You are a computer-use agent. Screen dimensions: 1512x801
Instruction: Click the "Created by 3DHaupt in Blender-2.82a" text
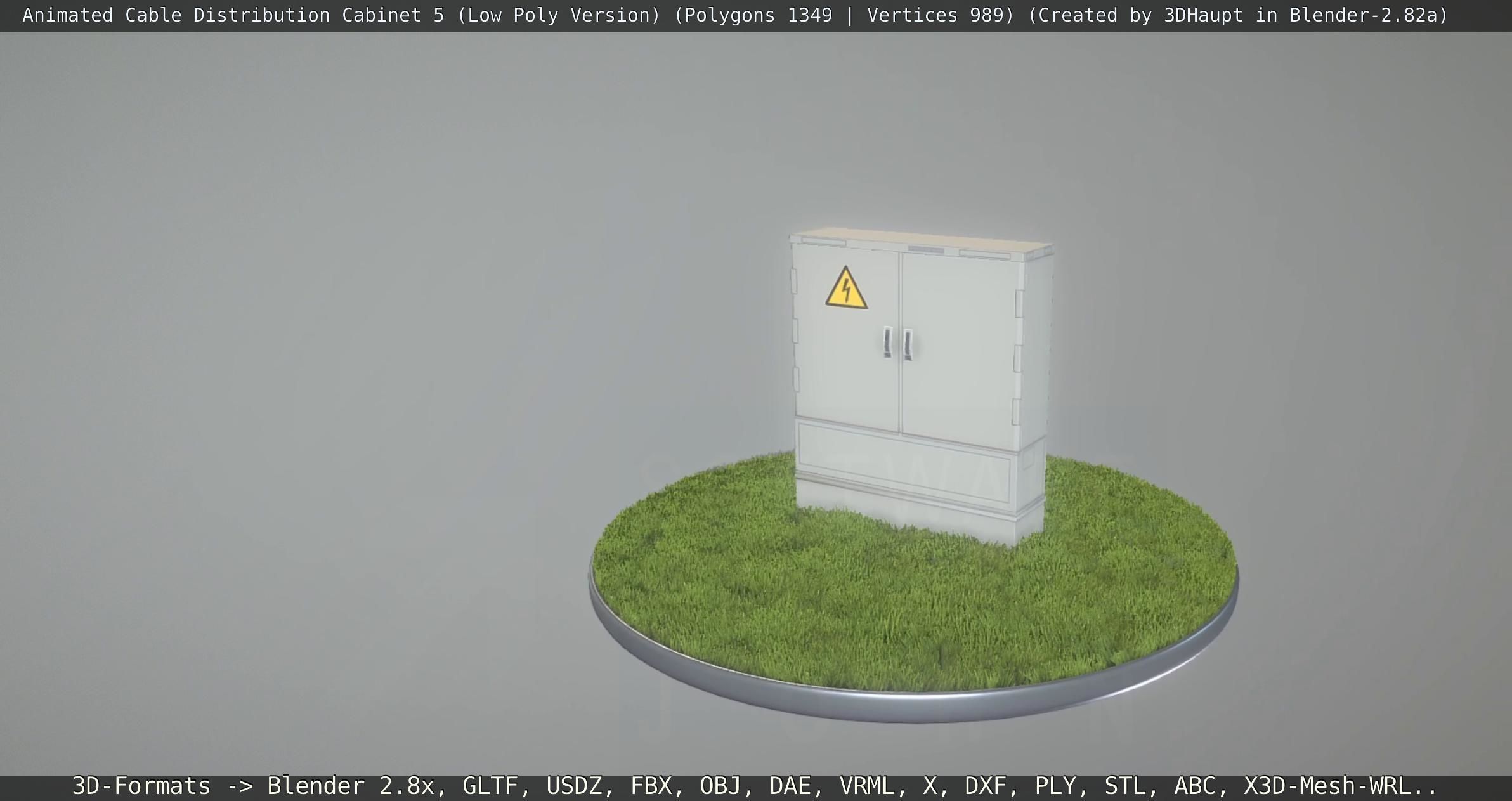(x=1238, y=15)
